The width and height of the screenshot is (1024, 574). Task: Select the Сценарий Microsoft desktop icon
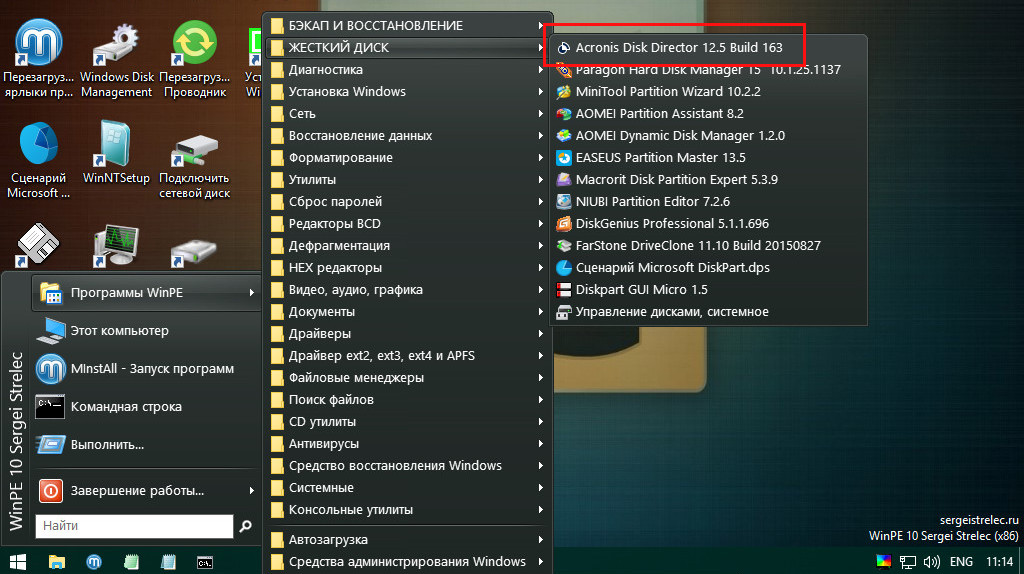point(39,161)
